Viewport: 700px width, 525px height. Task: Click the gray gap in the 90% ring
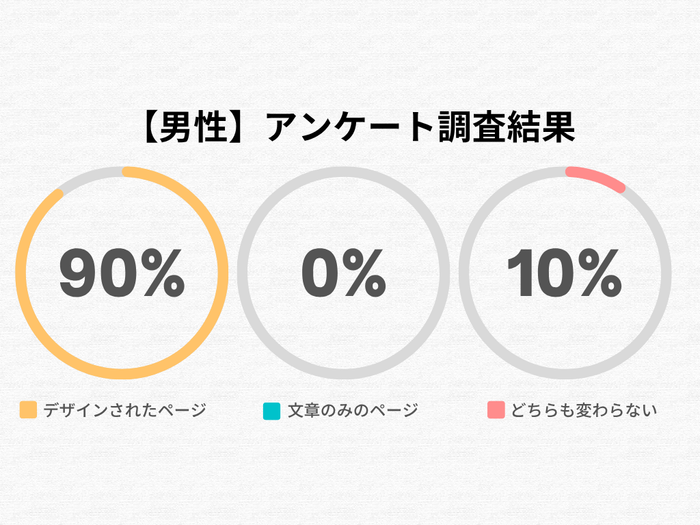[88, 176]
